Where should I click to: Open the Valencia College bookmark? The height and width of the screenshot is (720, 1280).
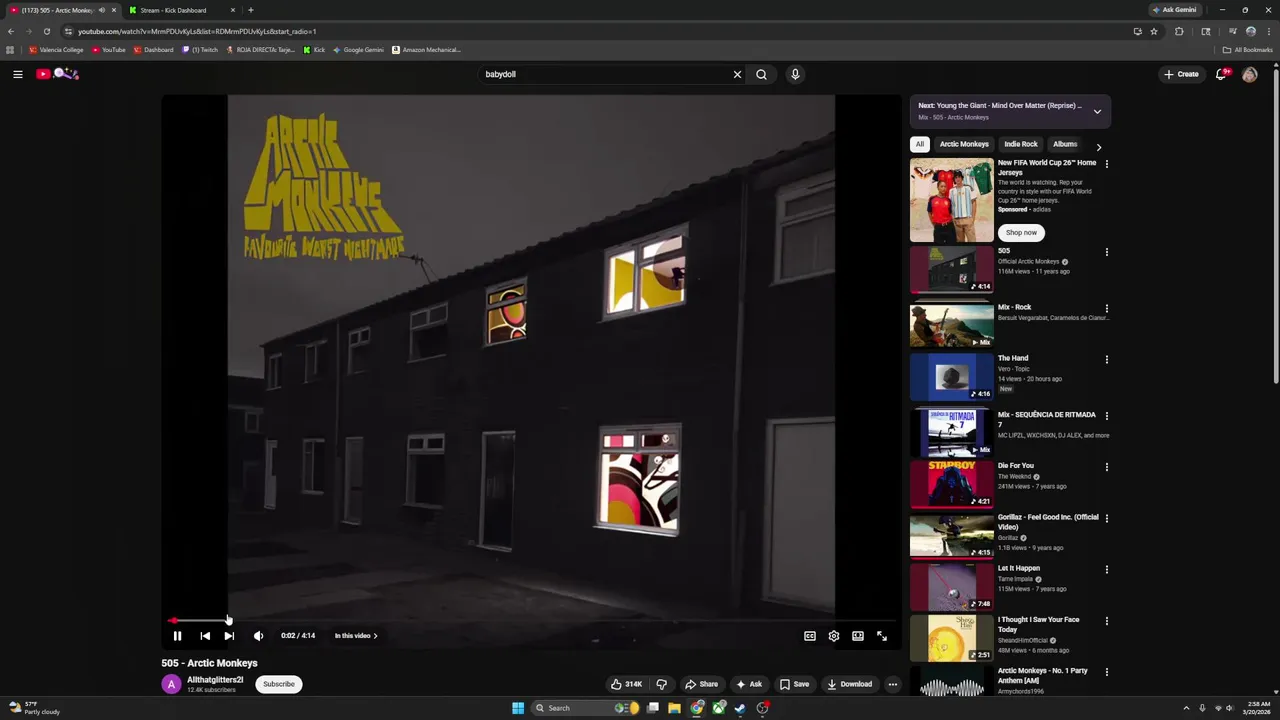click(56, 50)
